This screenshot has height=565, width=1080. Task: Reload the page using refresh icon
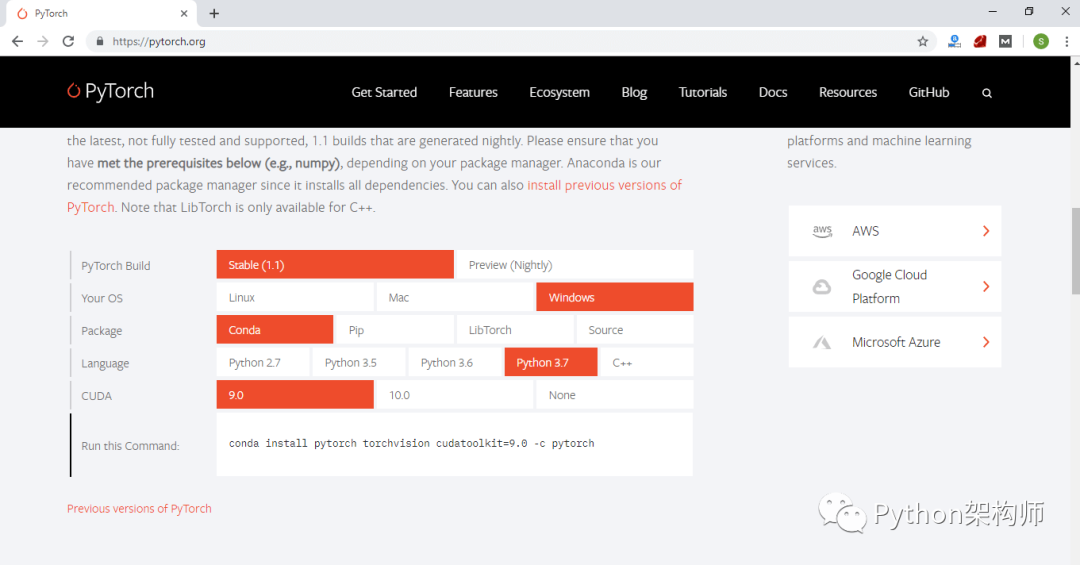tap(68, 41)
